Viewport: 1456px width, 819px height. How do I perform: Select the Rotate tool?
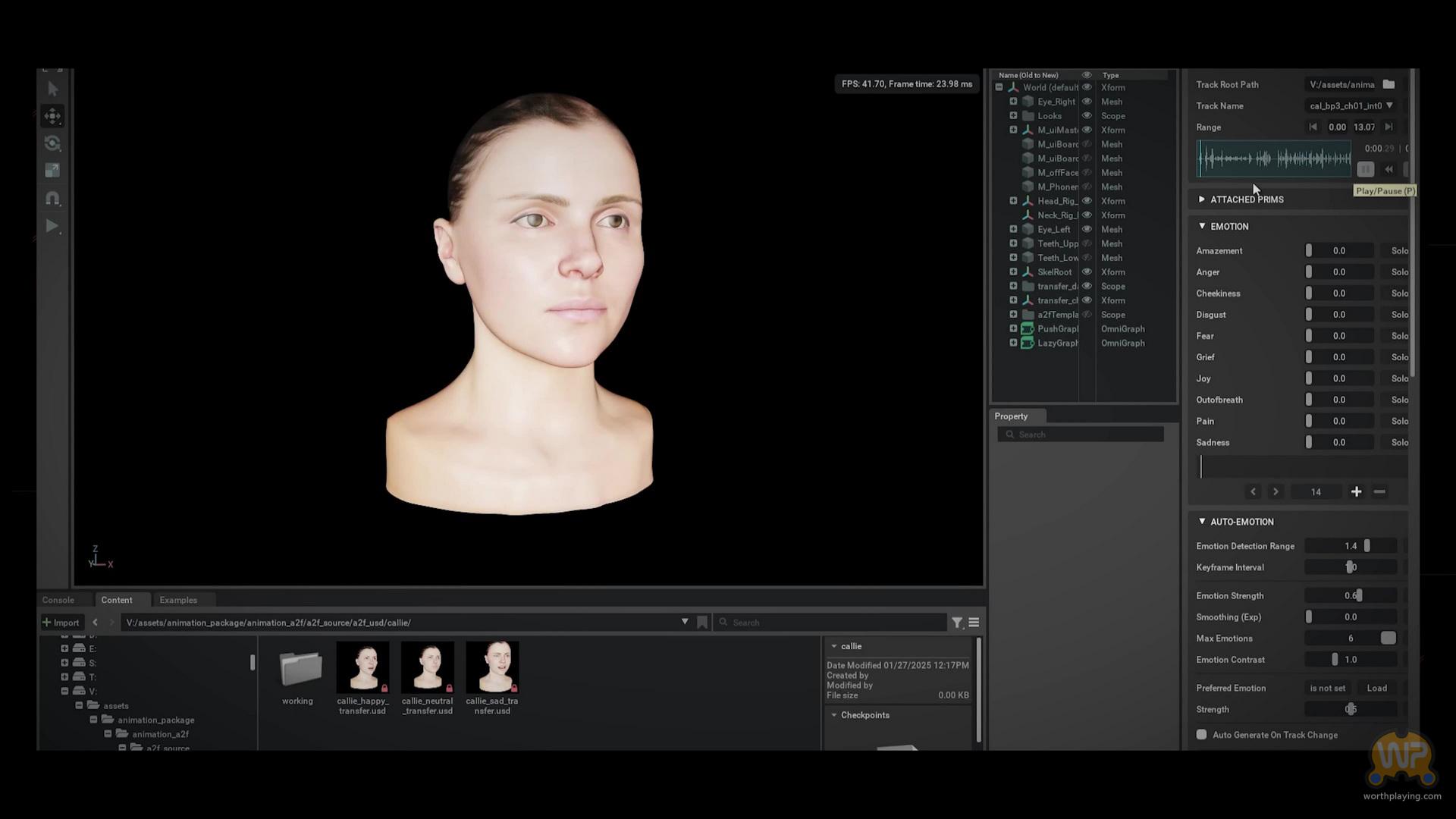click(x=52, y=143)
